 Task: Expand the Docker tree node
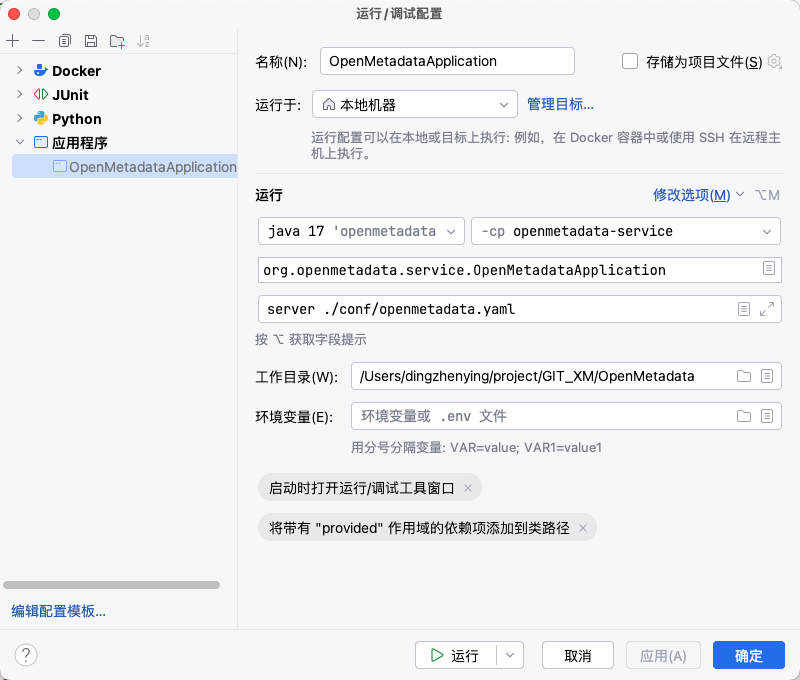tap(19, 70)
